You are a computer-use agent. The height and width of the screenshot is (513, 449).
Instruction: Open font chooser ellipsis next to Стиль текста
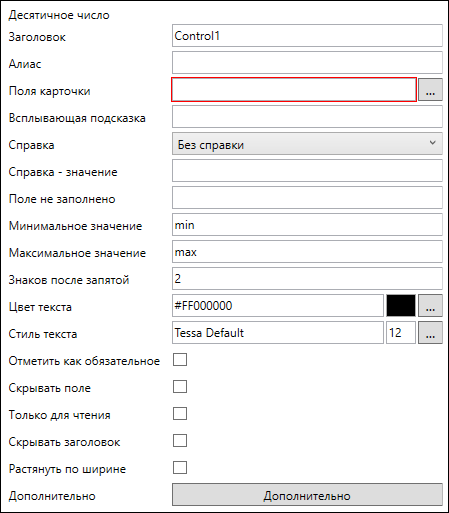pos(430,332)
